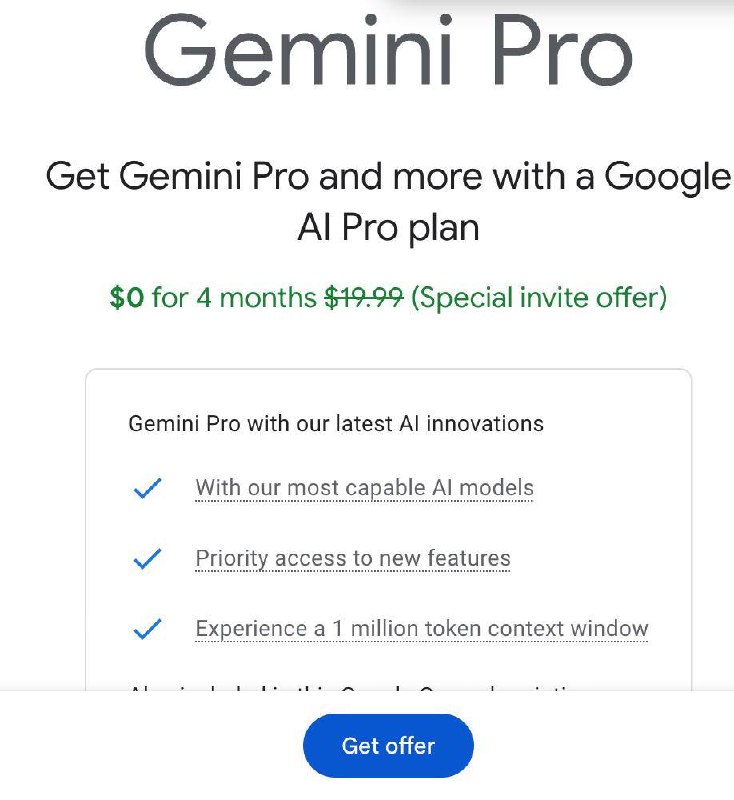Open 'With our most capable AI models' link
Image resolution: width=734 pixels, height=800 pixels.
tap(364, 488)
